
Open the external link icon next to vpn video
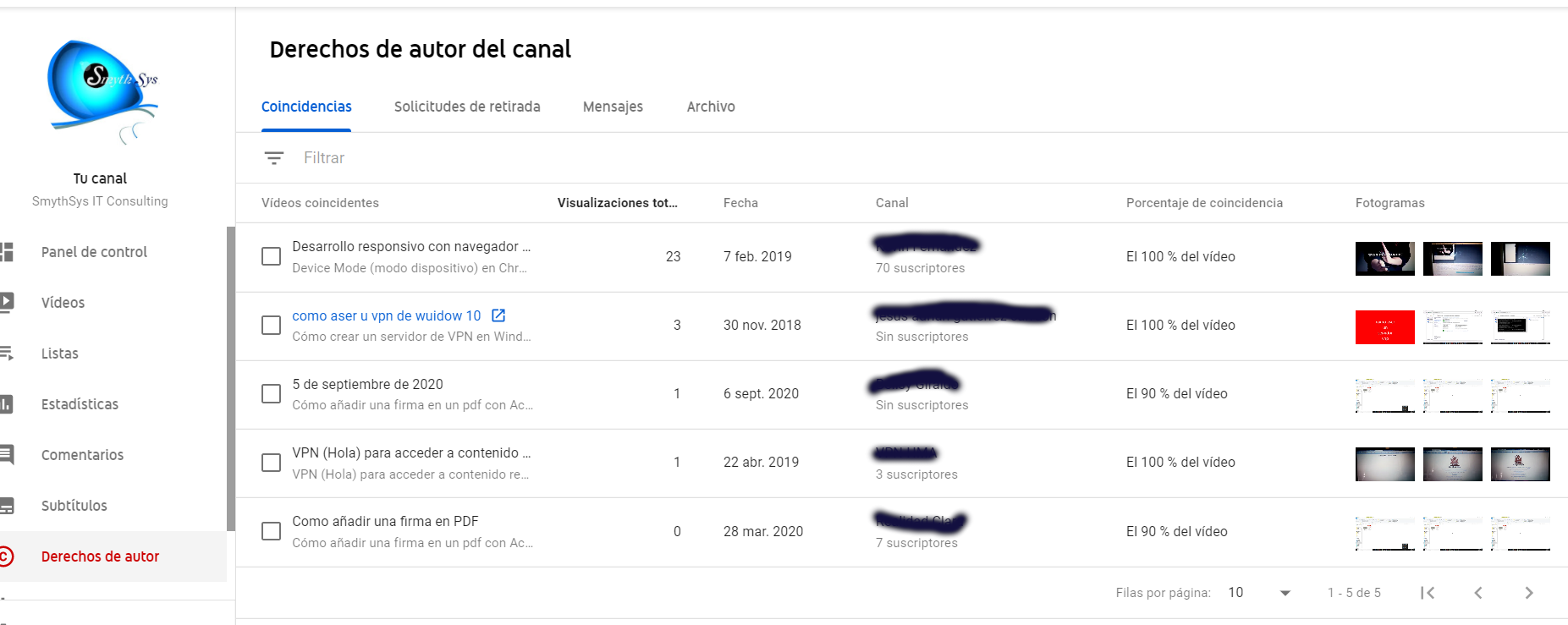pyautogui.click(x=498, y=315)
